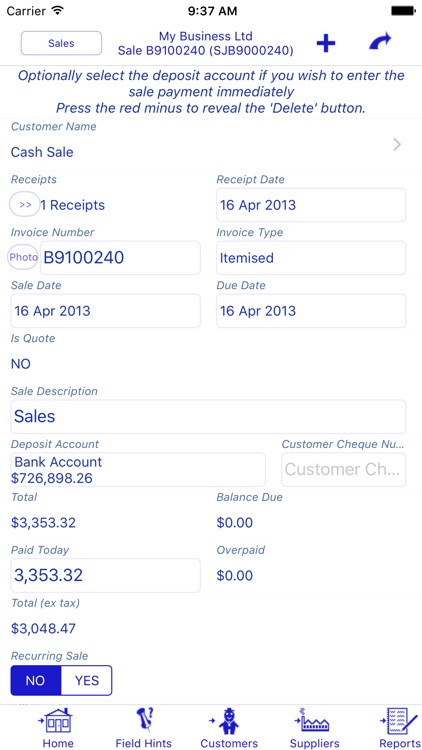Screen dimensions: 422x750
Task: Open Field Hints pin icon
Action: click(x=144, y=721)
